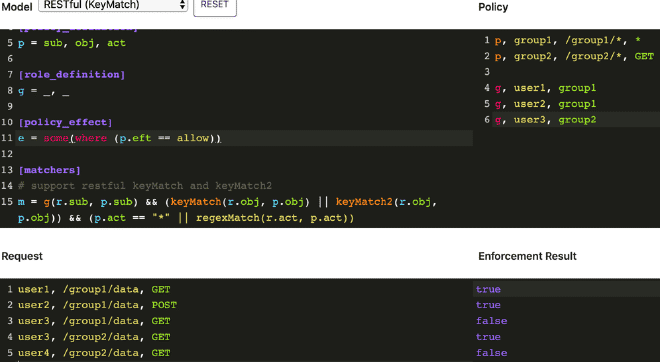Click the 'Enforcement Result' heading

click(527, 256)
